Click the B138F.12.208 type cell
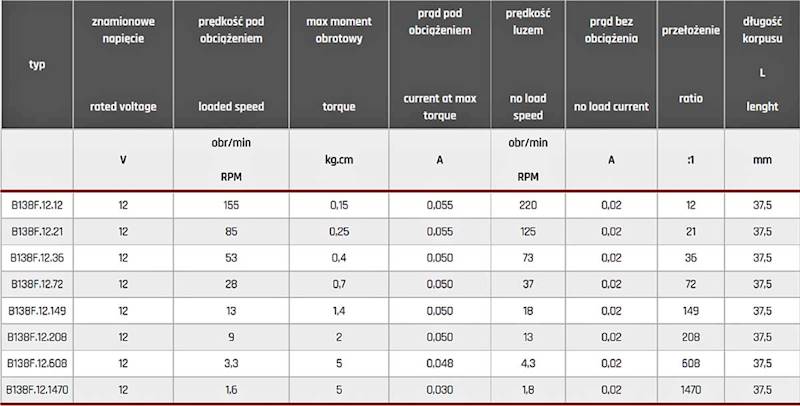This screenshot has width=800, height=406. pos(37,337)
